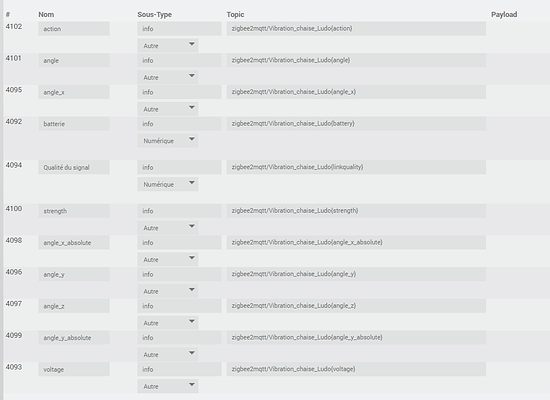Click the voltage name field
The image size is (550, 400).
pyautogui.click(x=74, y=369)
